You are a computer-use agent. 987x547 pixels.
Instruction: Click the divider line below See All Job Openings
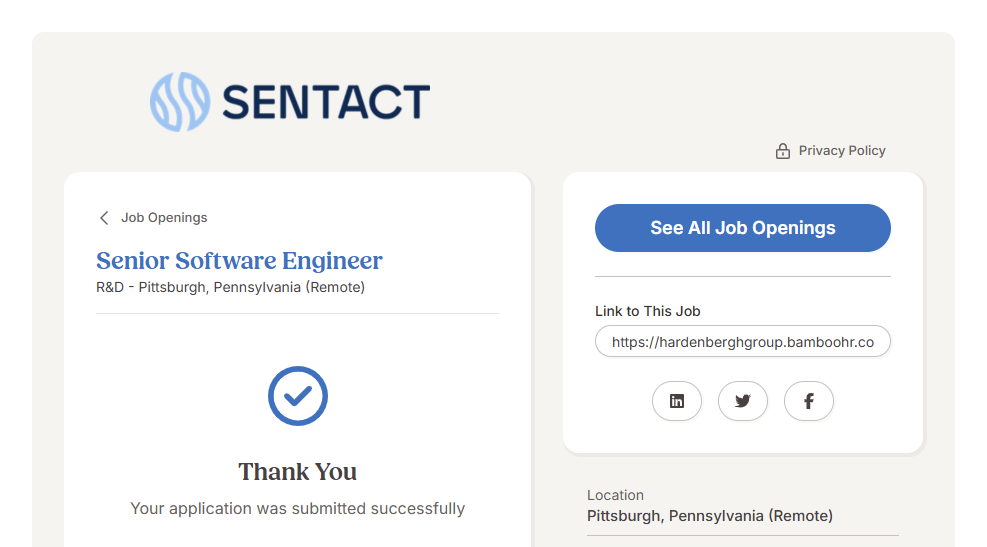click(x=742, y=277)
